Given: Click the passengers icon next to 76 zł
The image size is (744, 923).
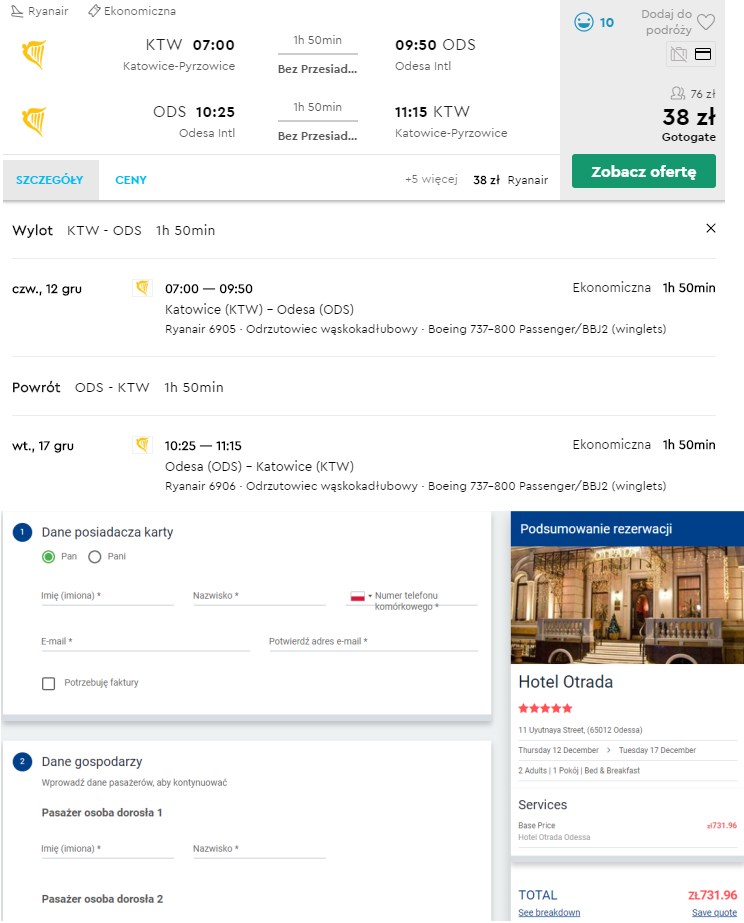Looking at the screenshot, I should 677,93.
